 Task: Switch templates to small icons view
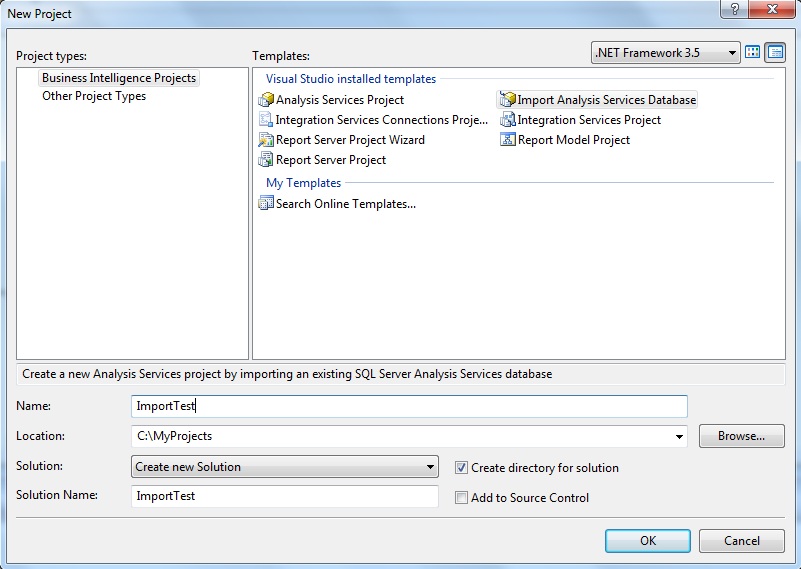(x=775, y=52)
